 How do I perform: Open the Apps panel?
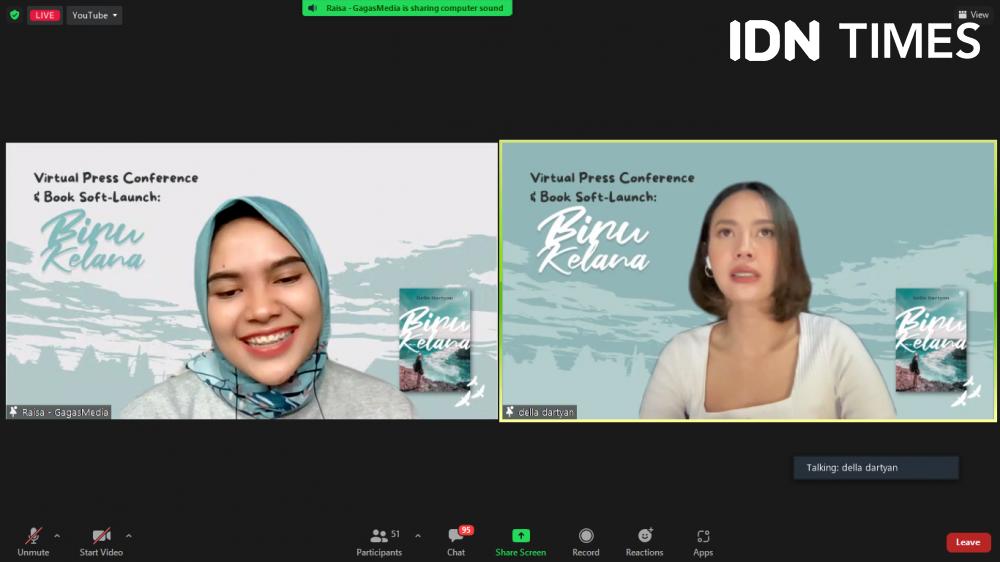point(703,542)
